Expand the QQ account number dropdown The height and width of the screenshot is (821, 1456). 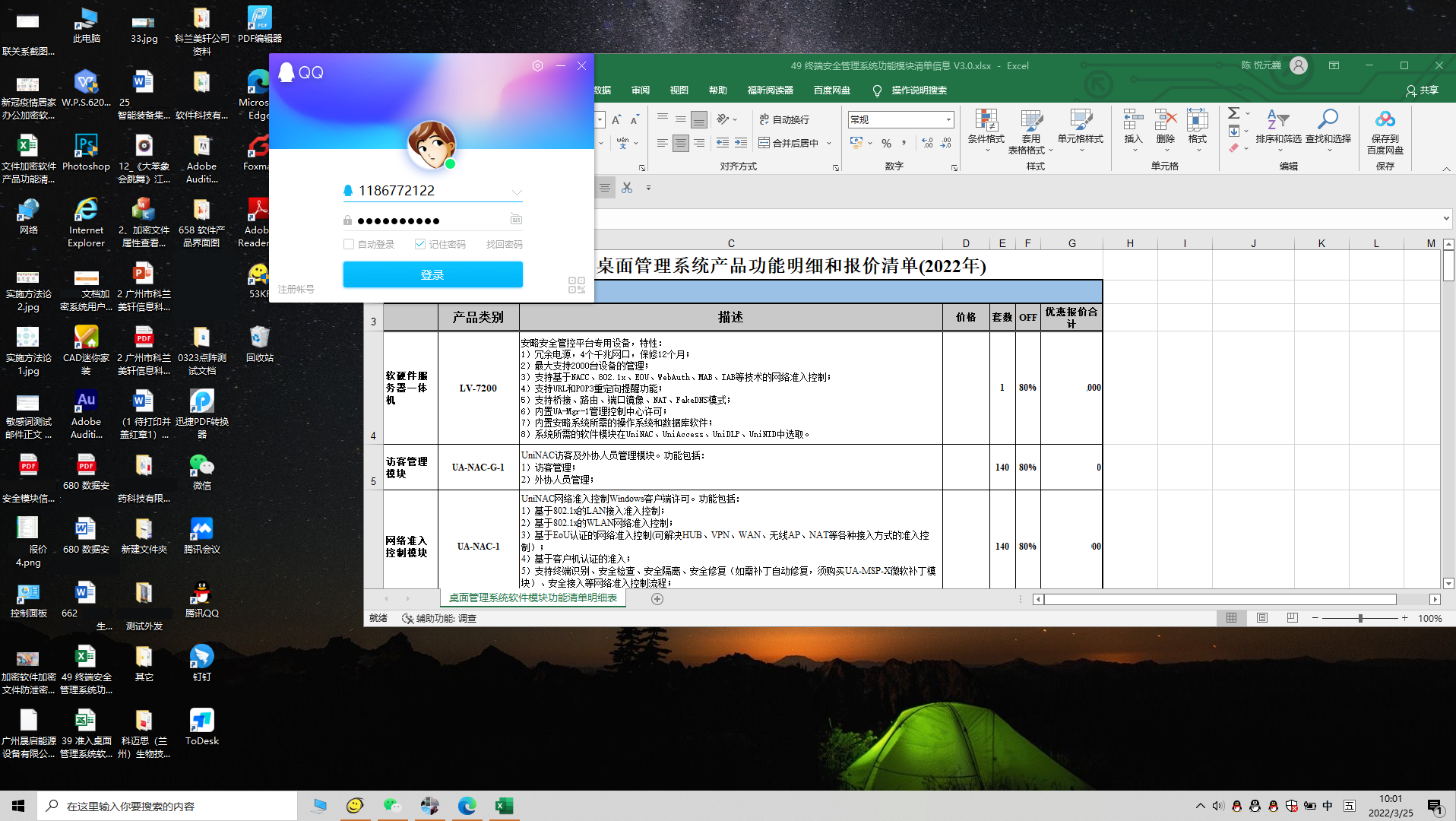pyautogui.click(x=517, y=192)
